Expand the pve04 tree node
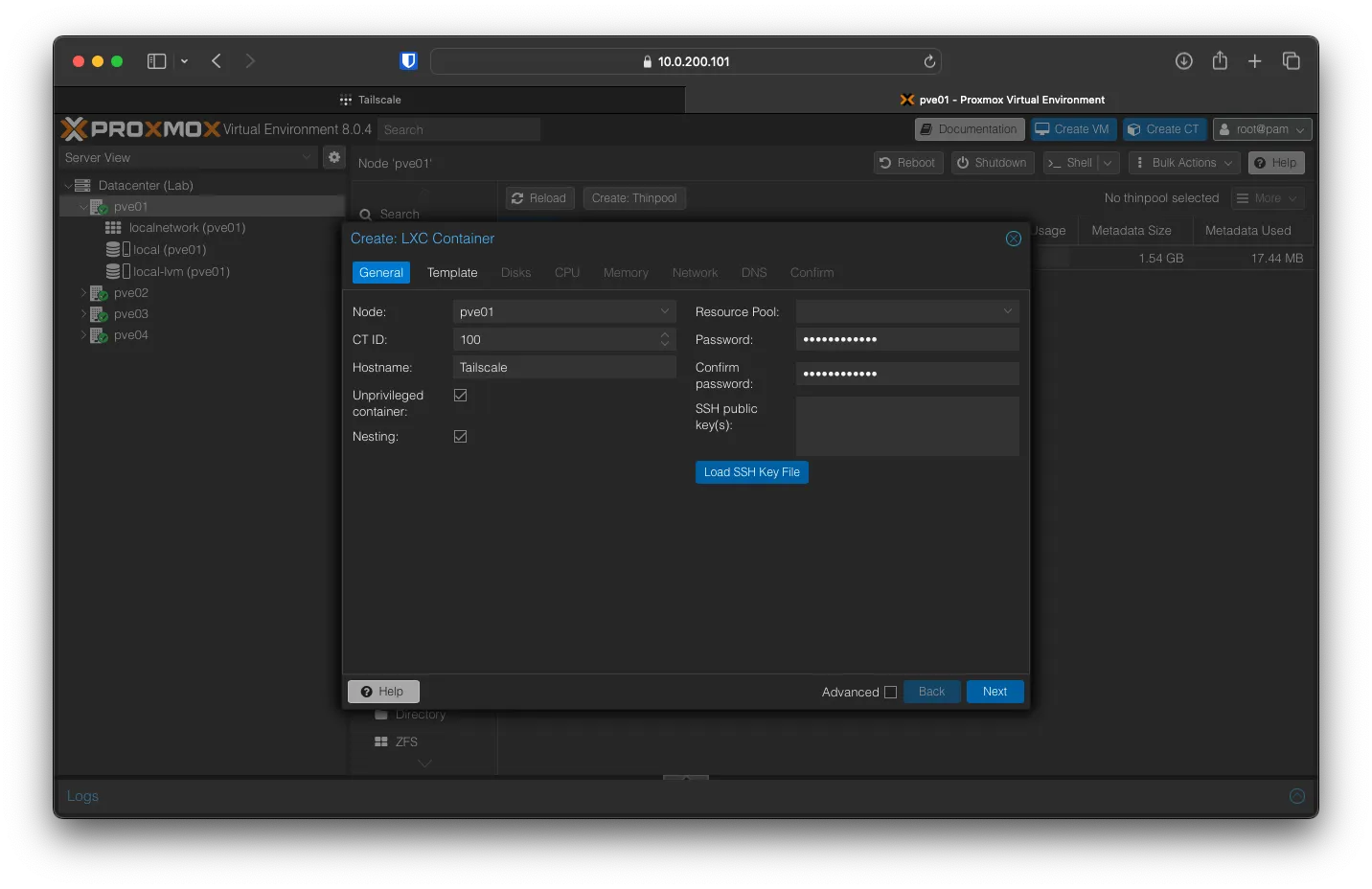Image resolution: width=1372 pixels, height=889 pixels. (83, 335)
